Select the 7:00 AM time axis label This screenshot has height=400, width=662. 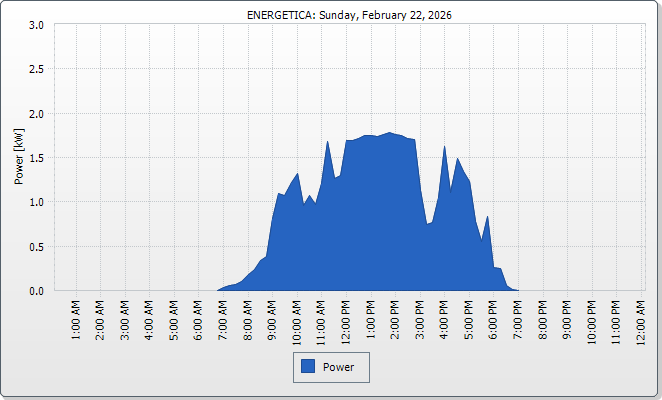(x=223, y=318)
